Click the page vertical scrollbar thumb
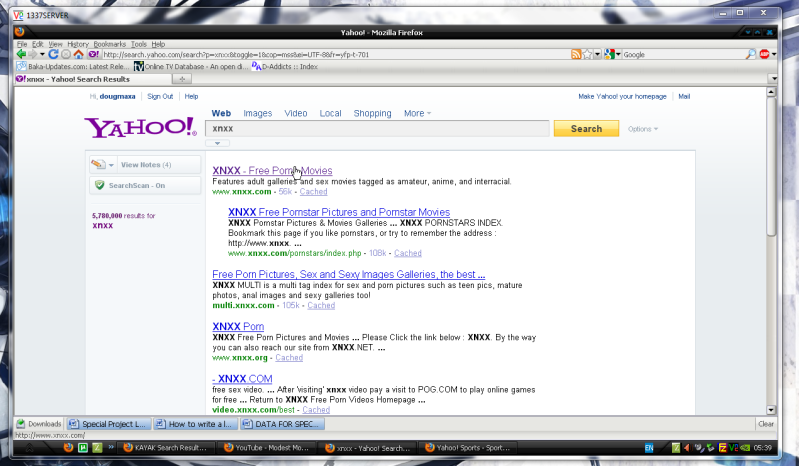The height and width of the screenshot is (466, 799). click(x=771, y=167)
